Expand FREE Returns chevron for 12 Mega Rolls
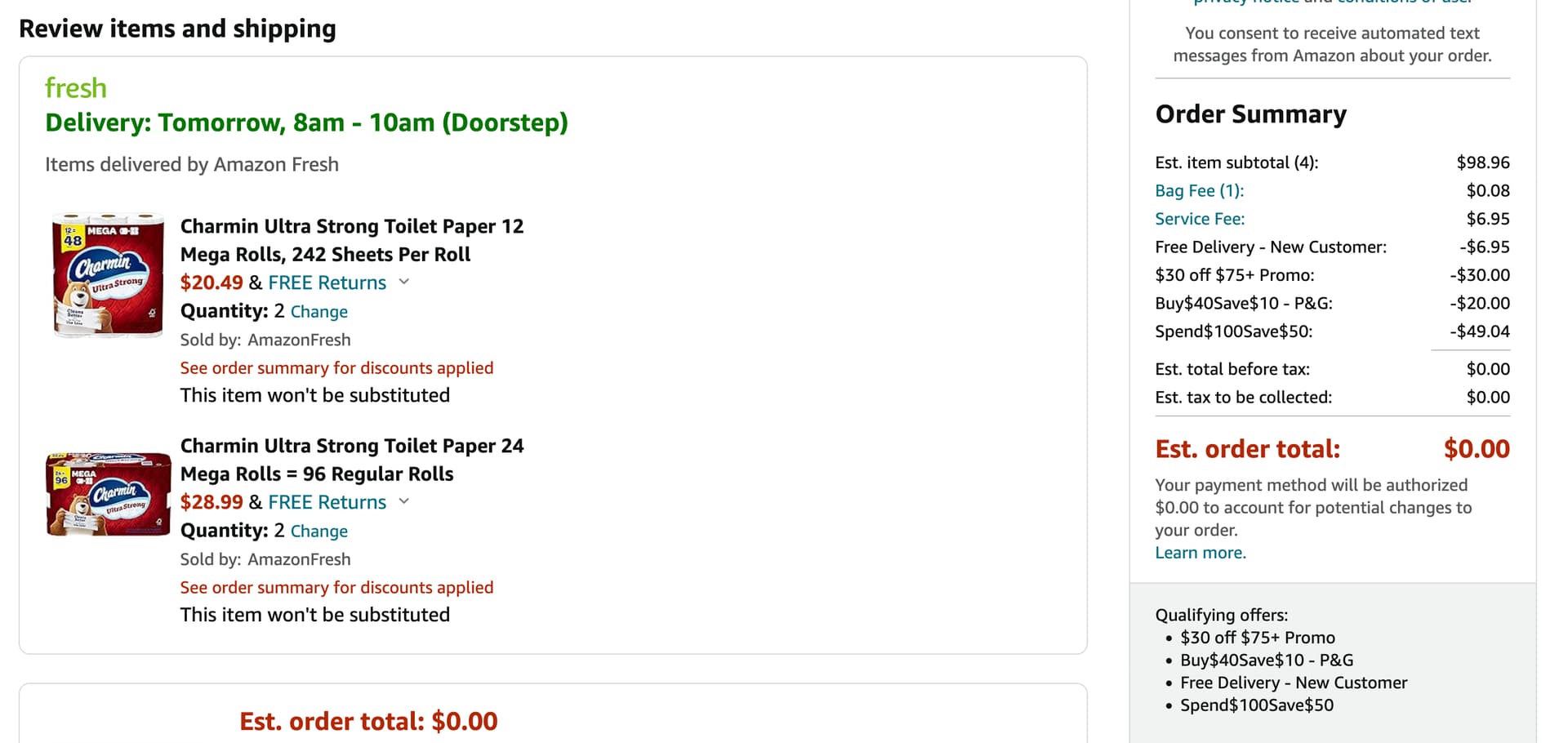This screenshot has height=743, width=1568. tap(403, 283)
